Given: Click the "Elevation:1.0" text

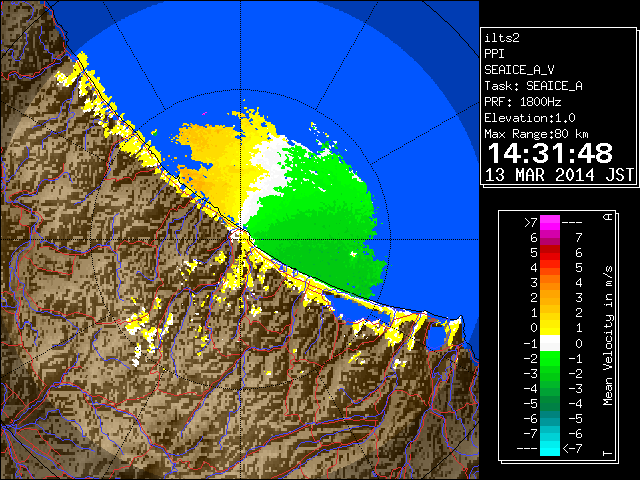Looking at the screenshot, I should [x=529, y=118].
